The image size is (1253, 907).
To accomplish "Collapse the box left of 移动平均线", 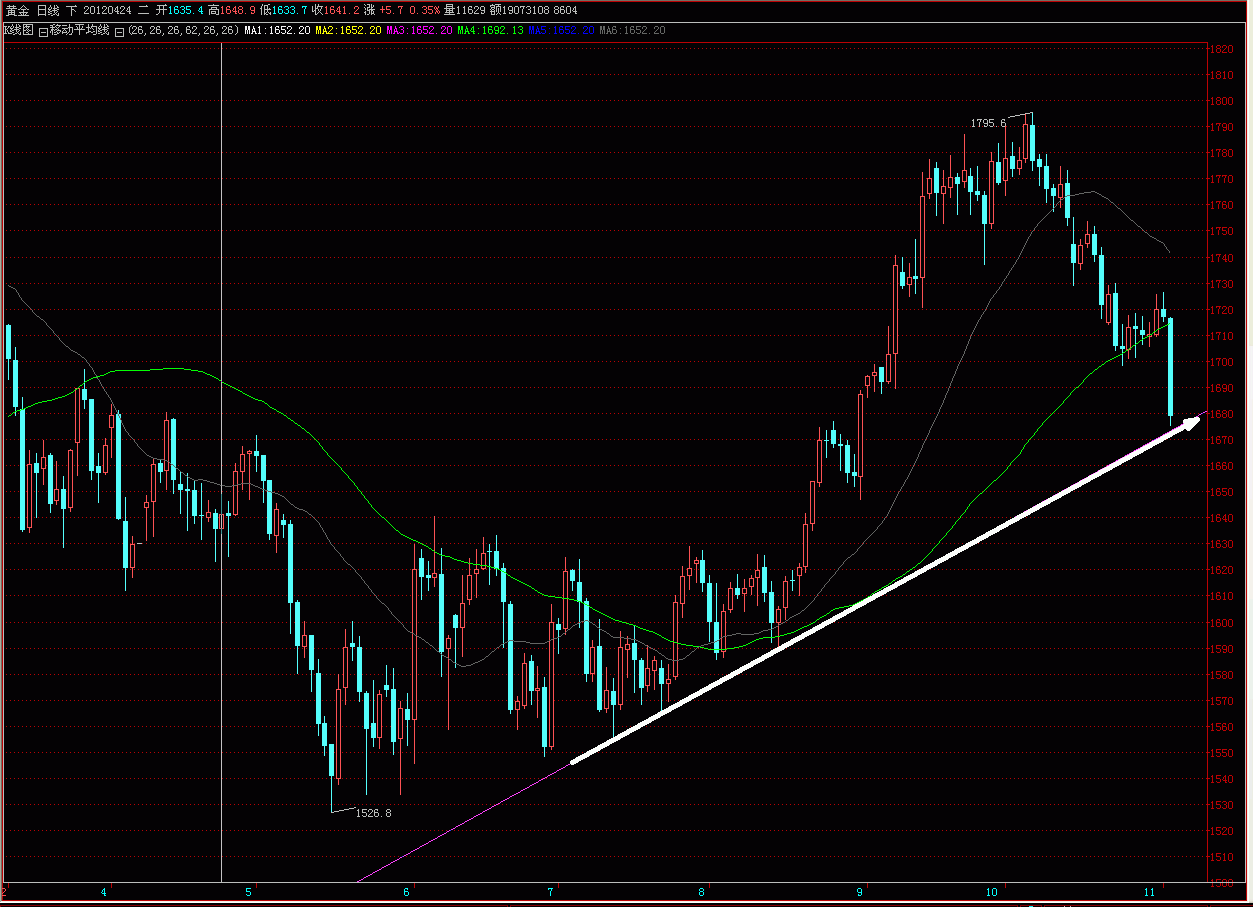I will pos(43,31).
